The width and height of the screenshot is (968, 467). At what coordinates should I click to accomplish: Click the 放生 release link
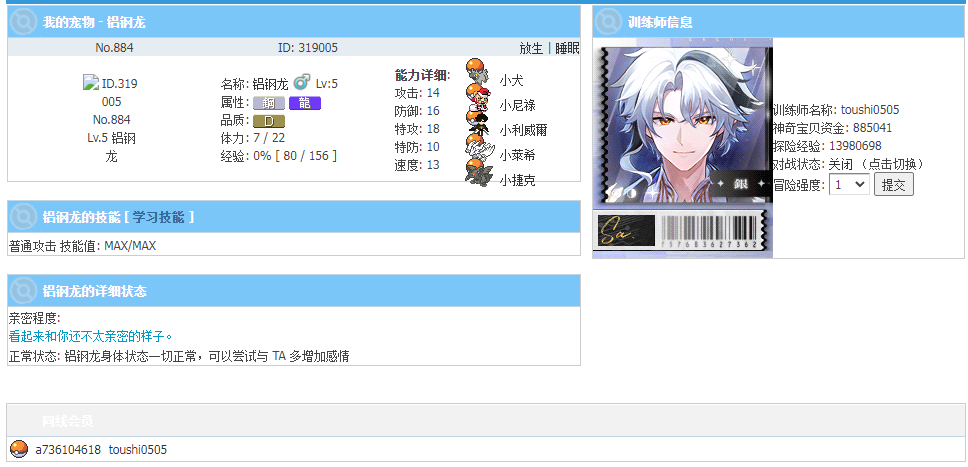[x=532, y=48]
